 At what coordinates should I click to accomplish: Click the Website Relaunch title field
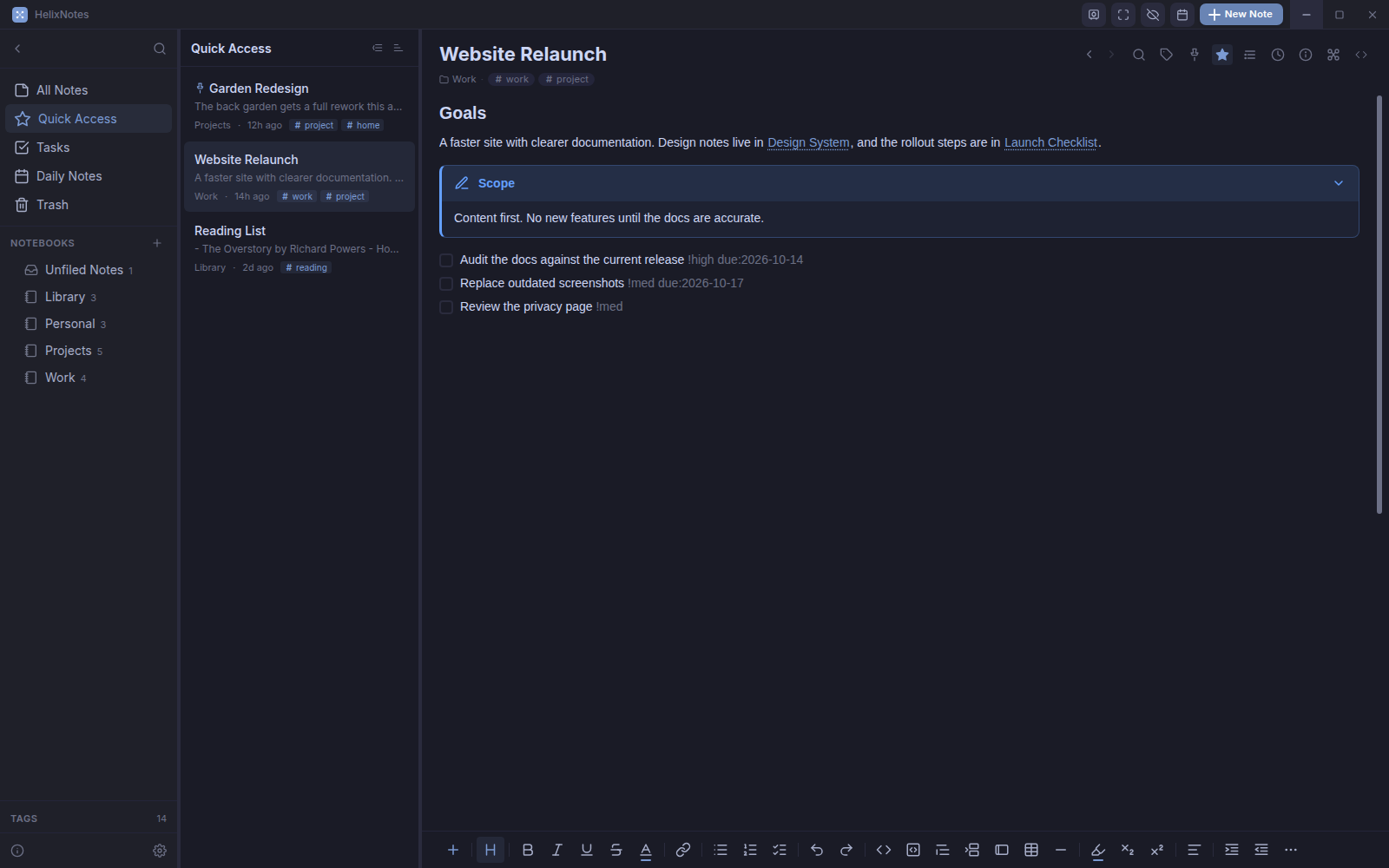[x=523, y=54]
